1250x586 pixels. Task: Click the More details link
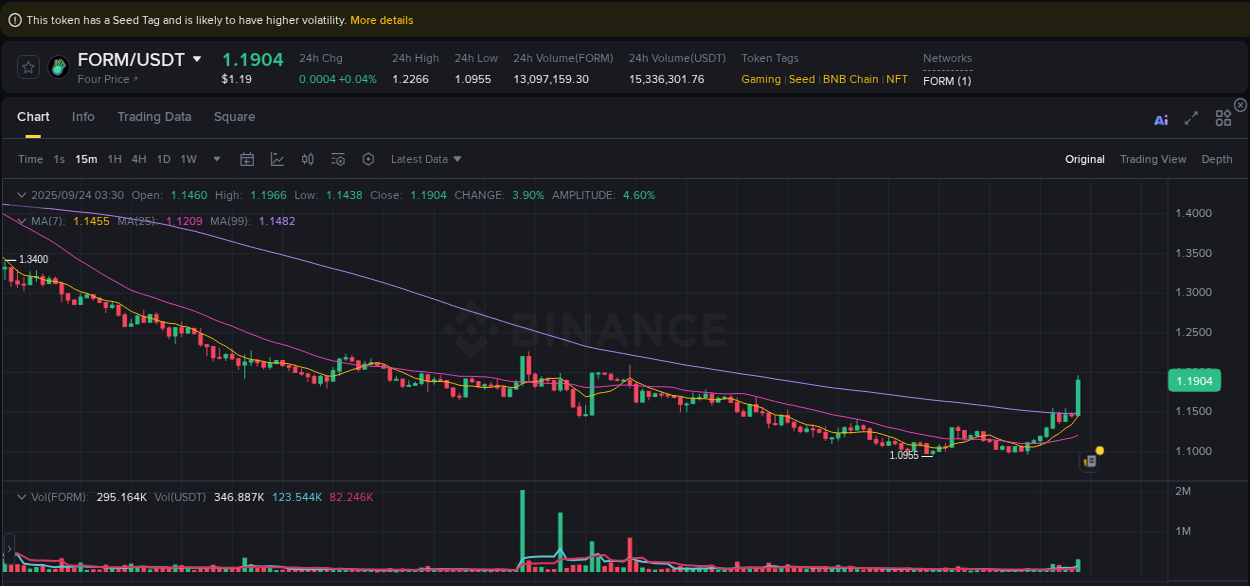click(x=382, y=19)
